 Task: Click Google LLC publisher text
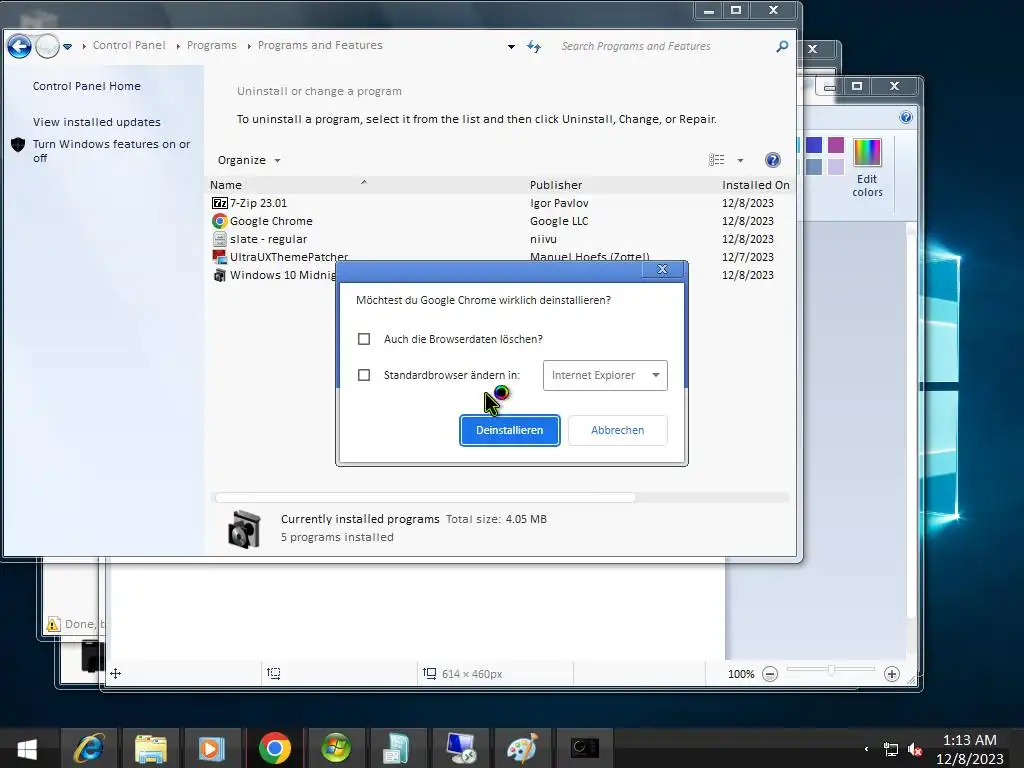559,221
